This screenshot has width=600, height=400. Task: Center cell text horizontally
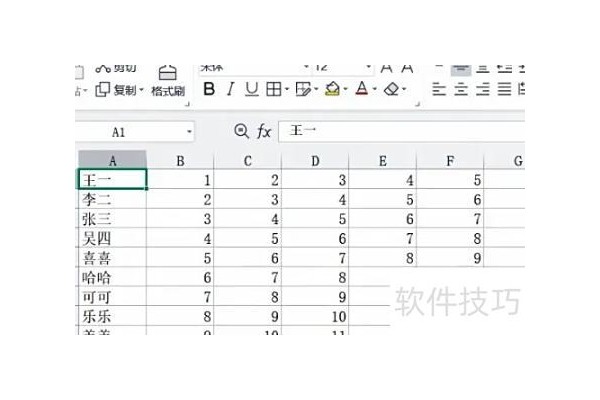click(461, 90)
